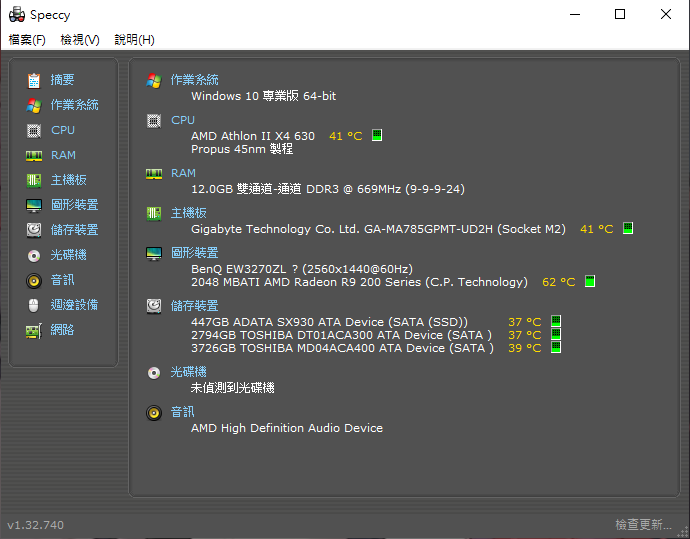This screenshot has height=539, width=690.
Task: Open the 音訊 heading link in summary
Action: pyautogui.click(x=183, y=412)
